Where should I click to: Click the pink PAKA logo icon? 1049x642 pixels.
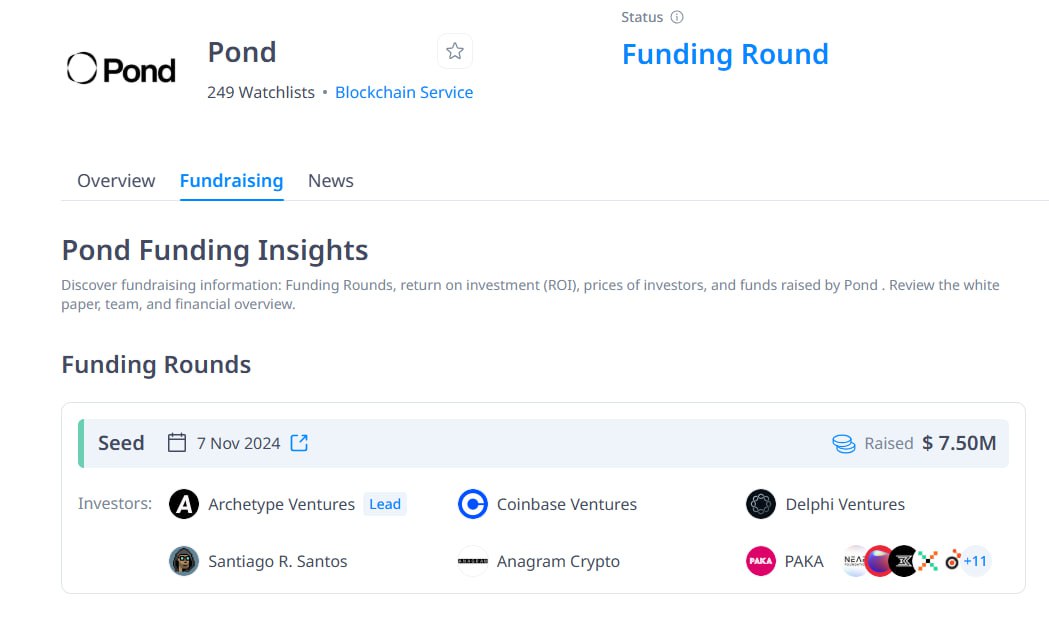[x=761, y=561]
